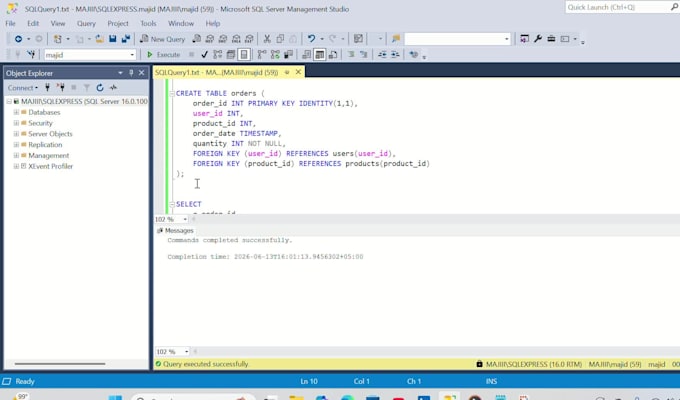Open the majid database dropdown
The height and width of the screenshot is (400, 680).
(132, 55)
